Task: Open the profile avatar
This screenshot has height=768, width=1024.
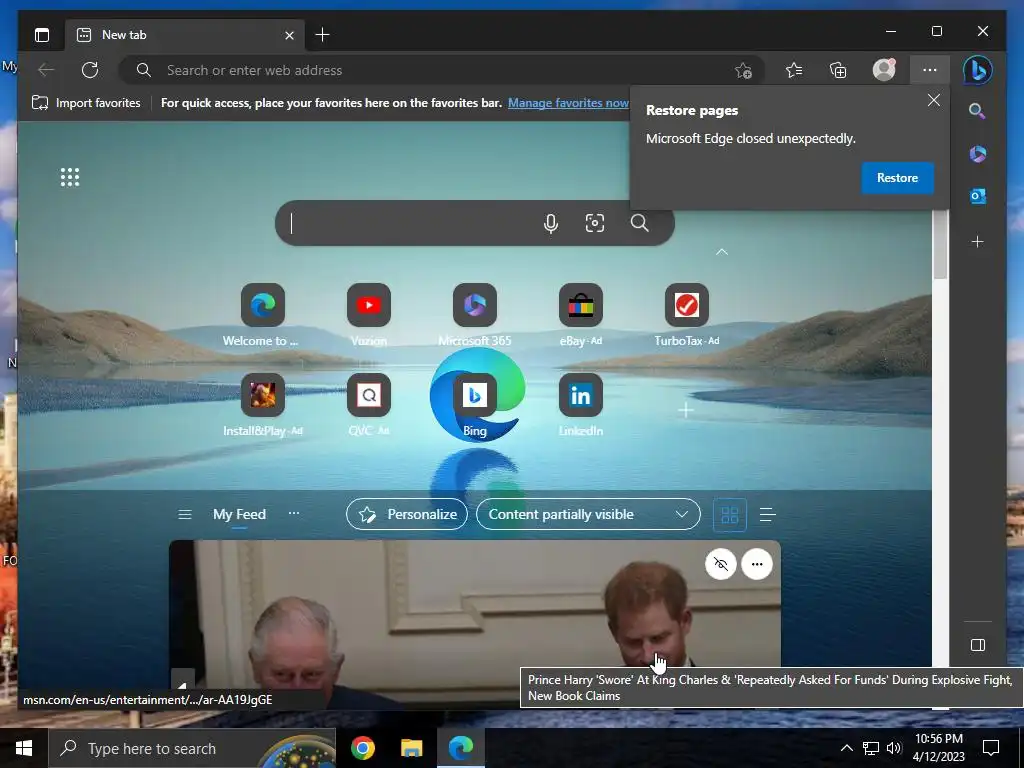Action: 884,70
